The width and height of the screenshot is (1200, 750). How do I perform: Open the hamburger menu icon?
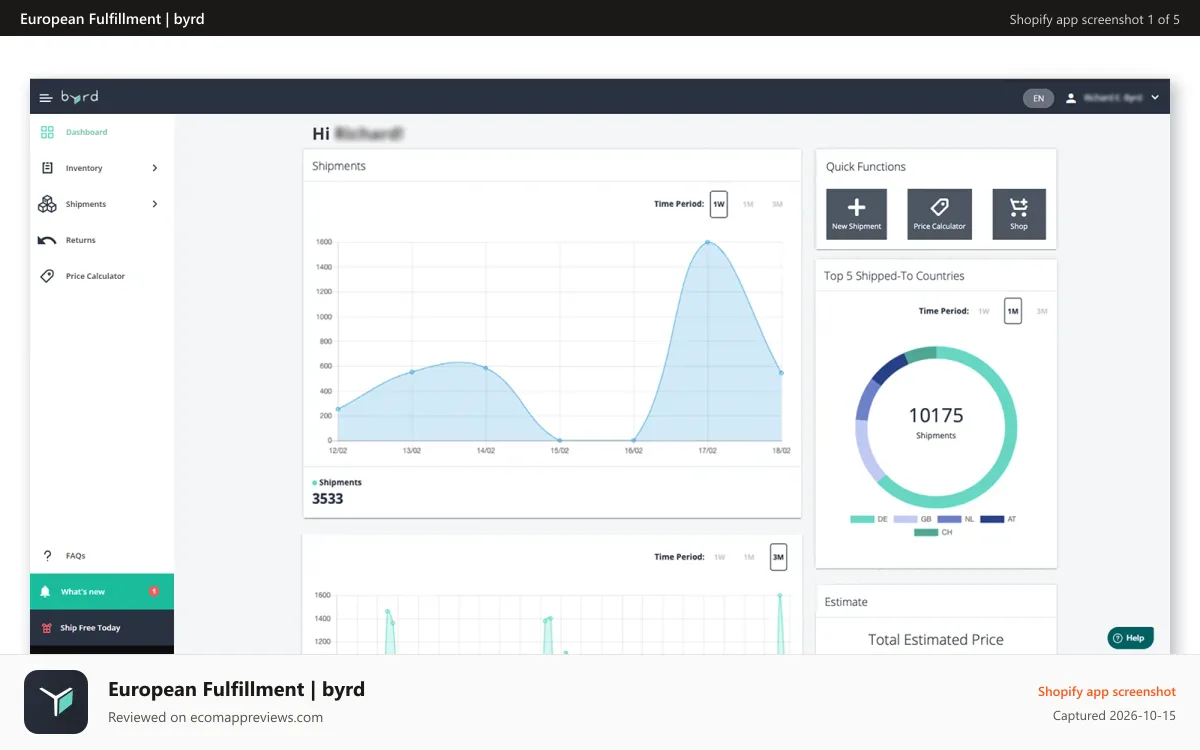(45, 98)
